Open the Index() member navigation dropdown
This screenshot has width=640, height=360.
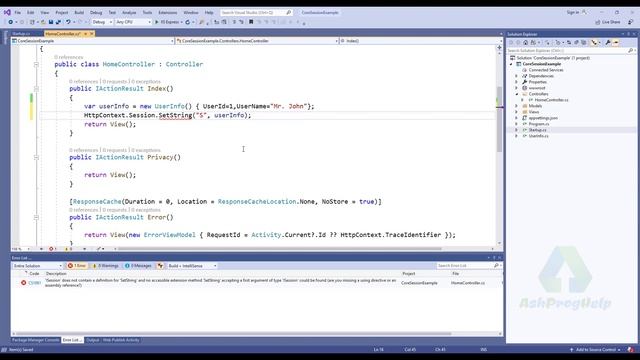tap(420, 41)
